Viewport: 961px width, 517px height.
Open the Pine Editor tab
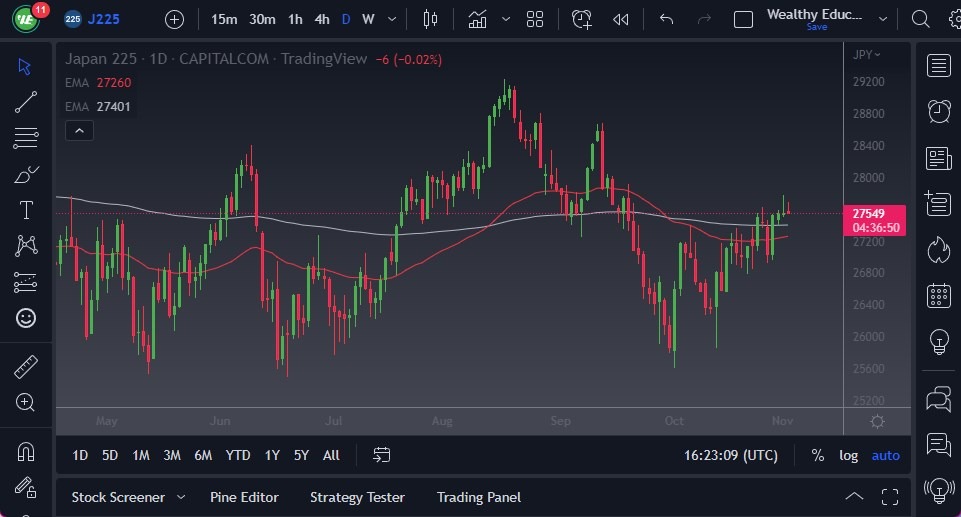click(x=244, y=497)
